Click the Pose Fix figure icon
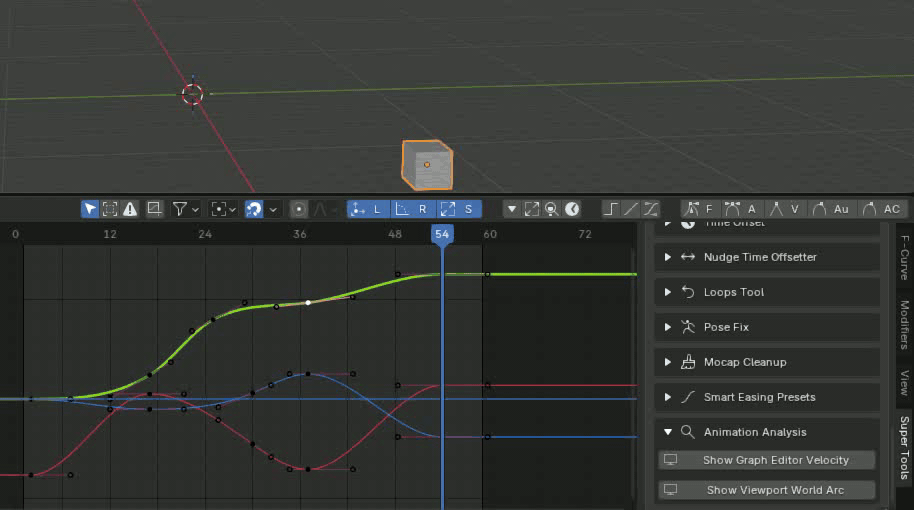This screenshot has width=914, height=510. point(688,327)
